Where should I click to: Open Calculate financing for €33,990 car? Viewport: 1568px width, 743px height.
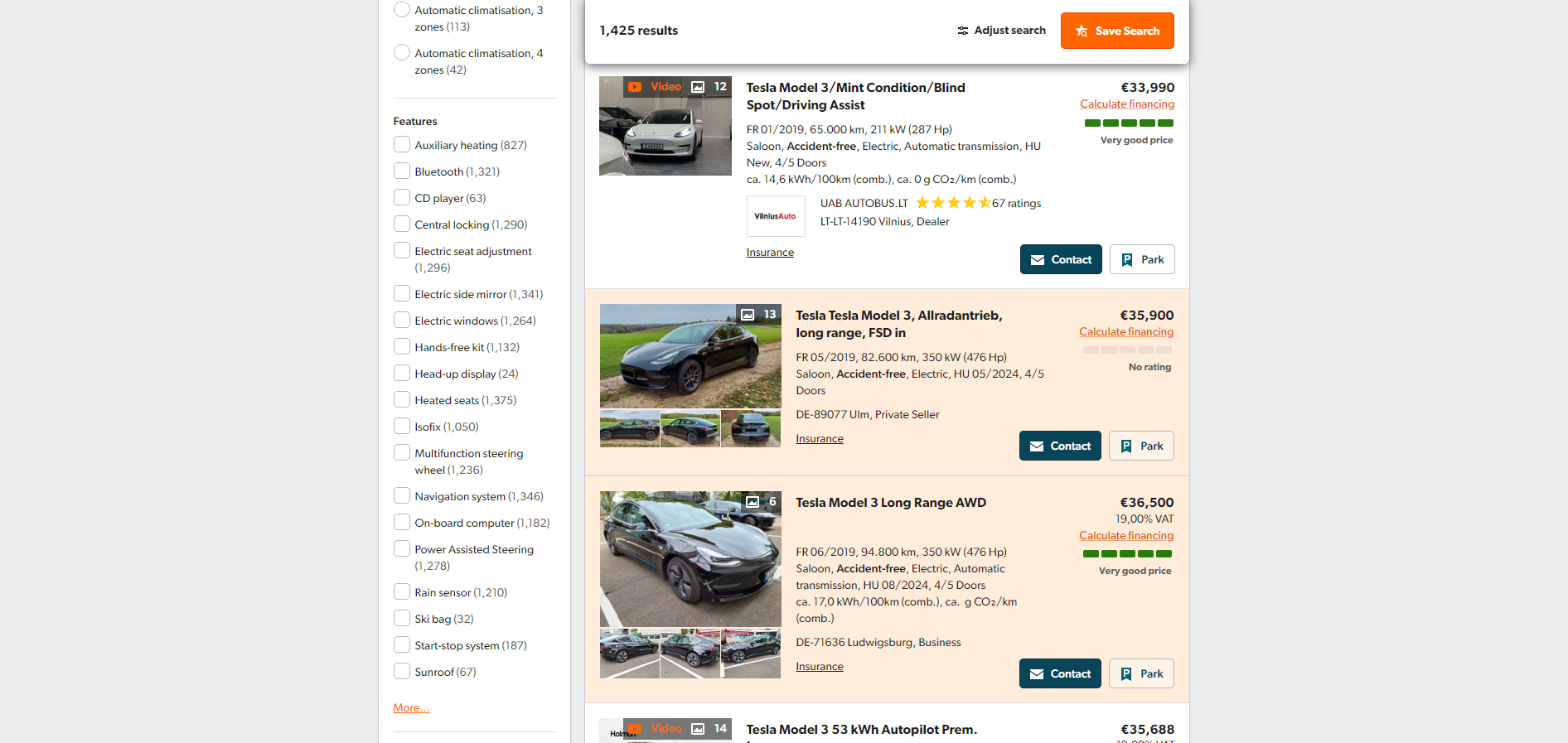(x=1127, y=104)
